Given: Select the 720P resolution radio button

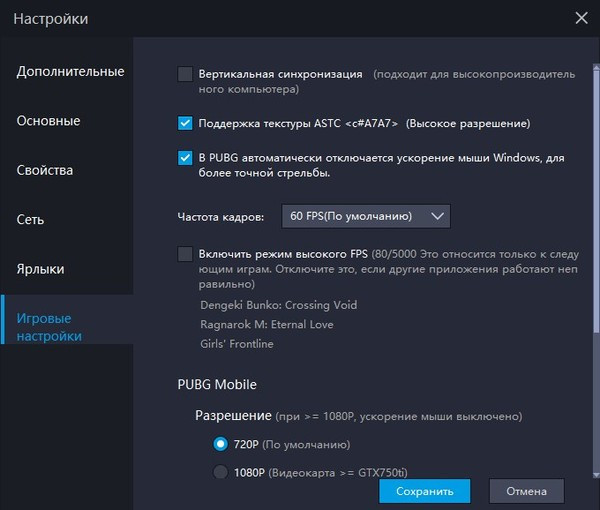Looking at the screenshot, I should [x=220, y=444].
